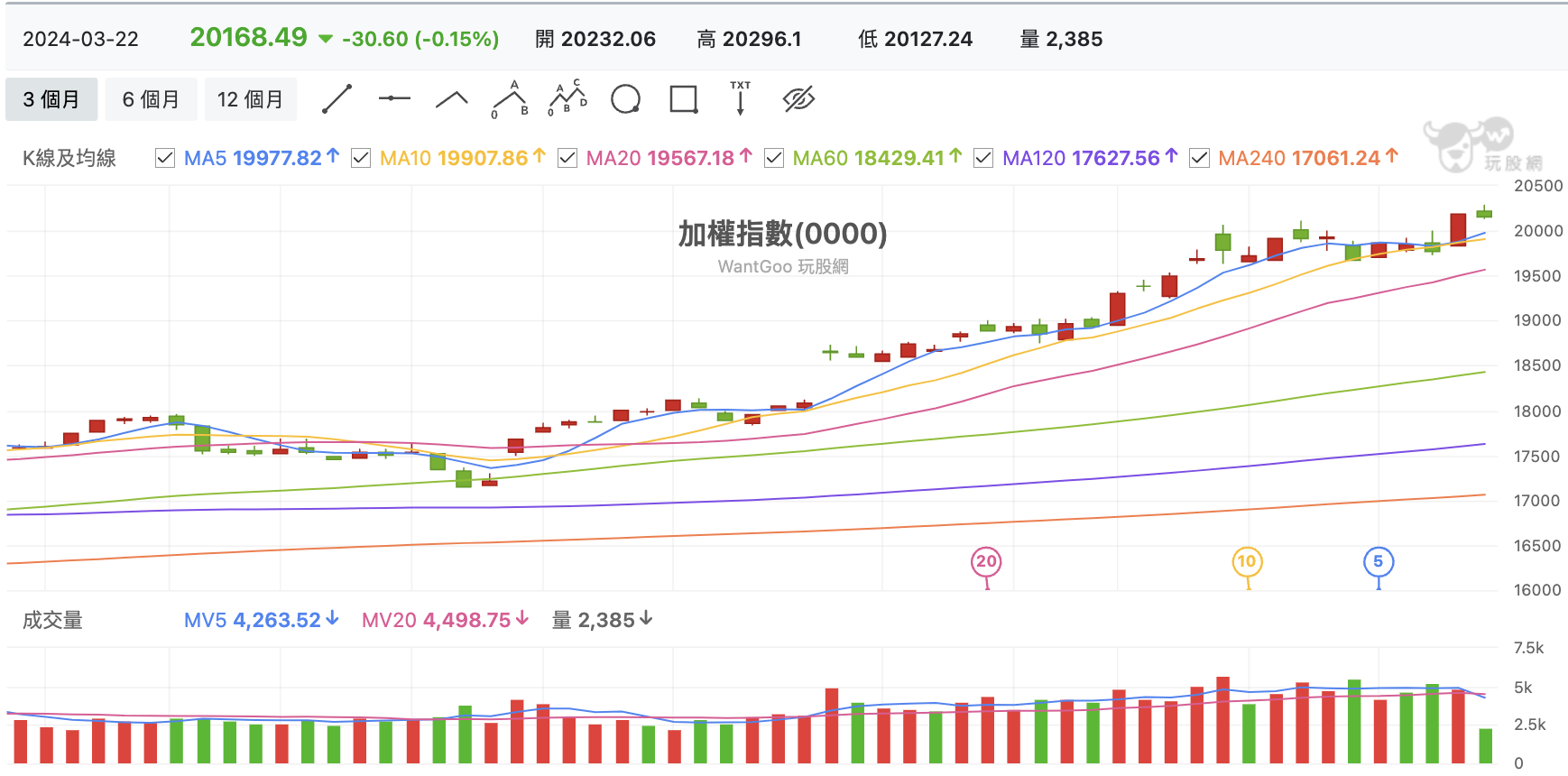This screenshot has width=1568, height=776.
Task: Click the blue 5 marker on the timeline
Action: [1379, 562]
